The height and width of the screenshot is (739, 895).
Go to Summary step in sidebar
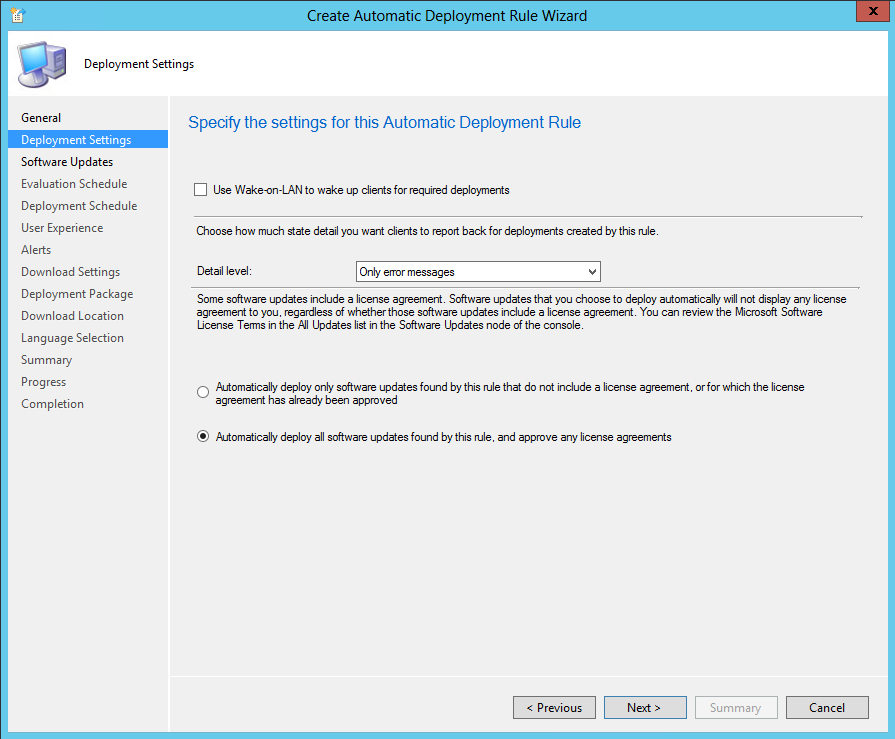[46, 360]
